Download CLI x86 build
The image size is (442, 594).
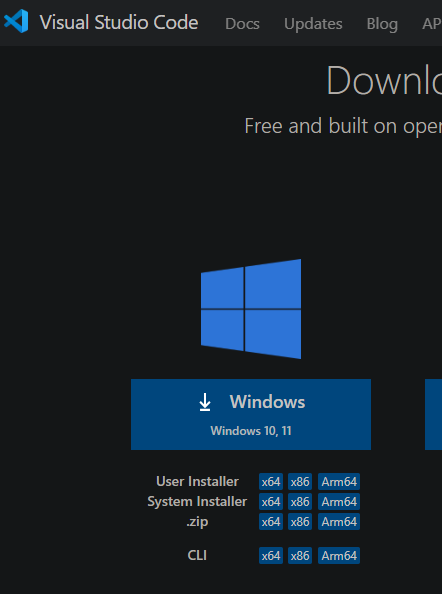click(300, 555)
